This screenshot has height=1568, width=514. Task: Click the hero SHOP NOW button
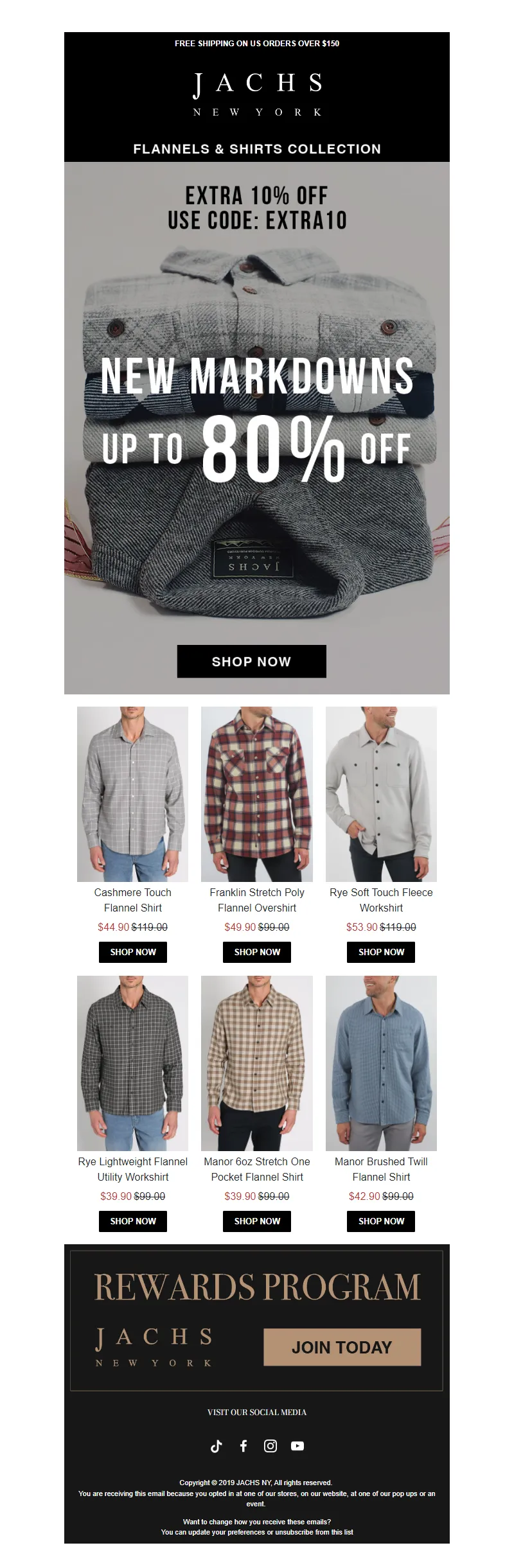point(252,661)
